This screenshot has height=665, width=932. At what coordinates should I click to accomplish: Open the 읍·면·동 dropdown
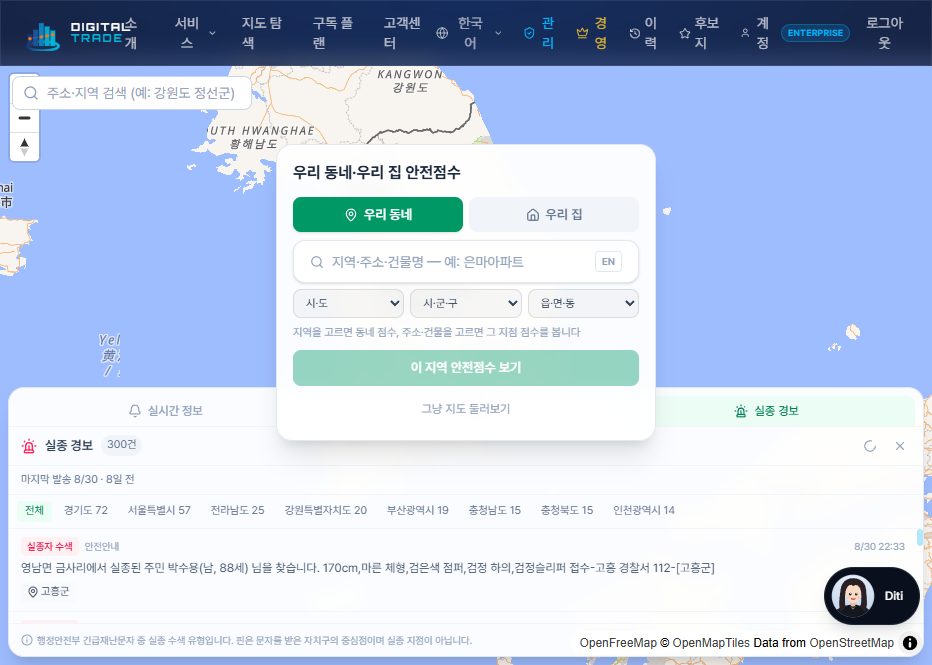point(584,303)
